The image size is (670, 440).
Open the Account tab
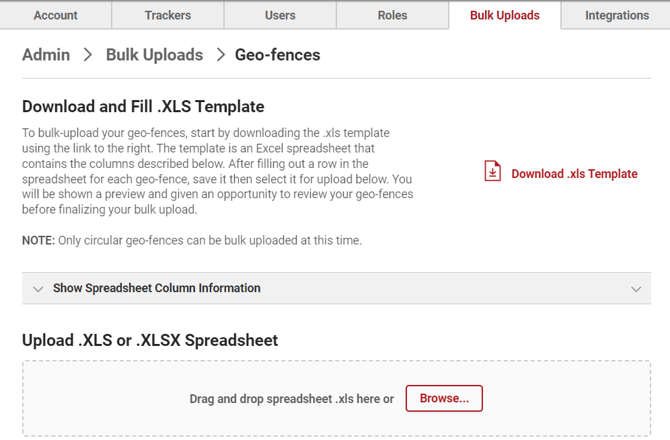point(56,15)
